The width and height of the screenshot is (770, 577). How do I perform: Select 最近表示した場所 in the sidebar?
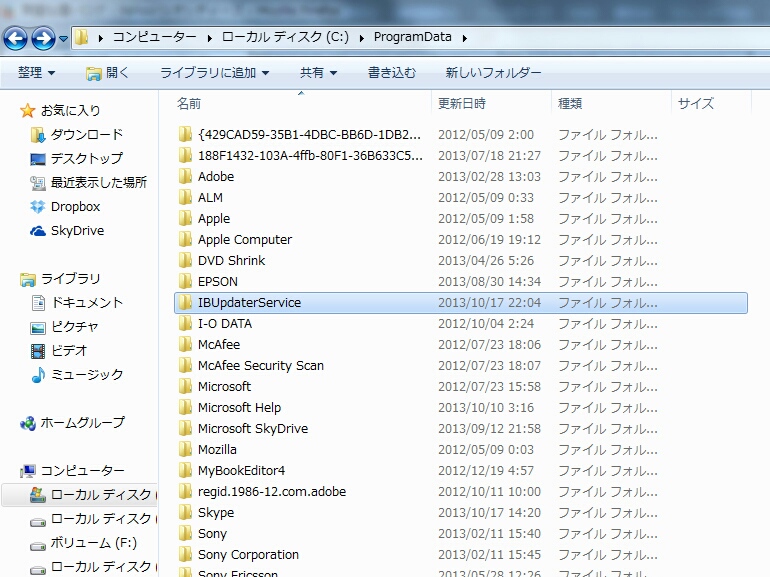tap(99, 182)
